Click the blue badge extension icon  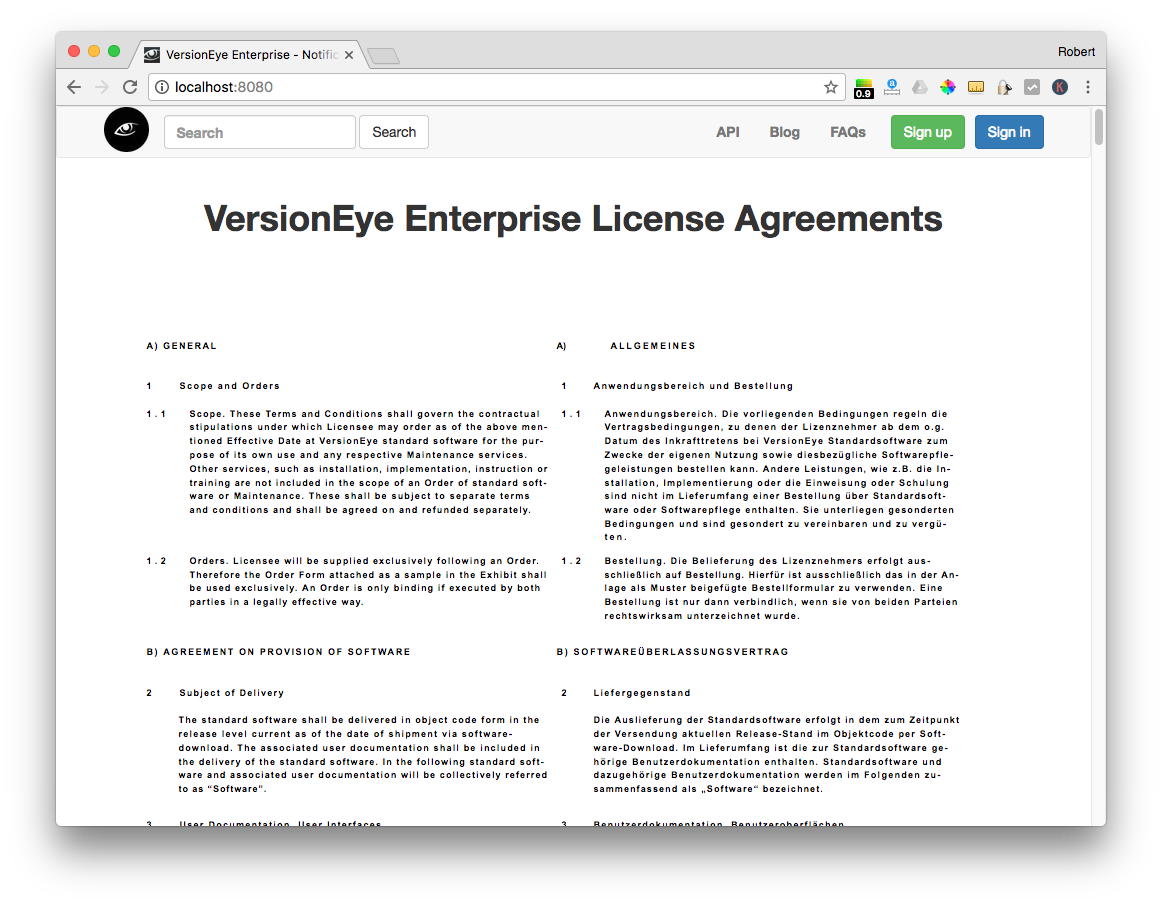pyautogui.click(x=892, y=87)
